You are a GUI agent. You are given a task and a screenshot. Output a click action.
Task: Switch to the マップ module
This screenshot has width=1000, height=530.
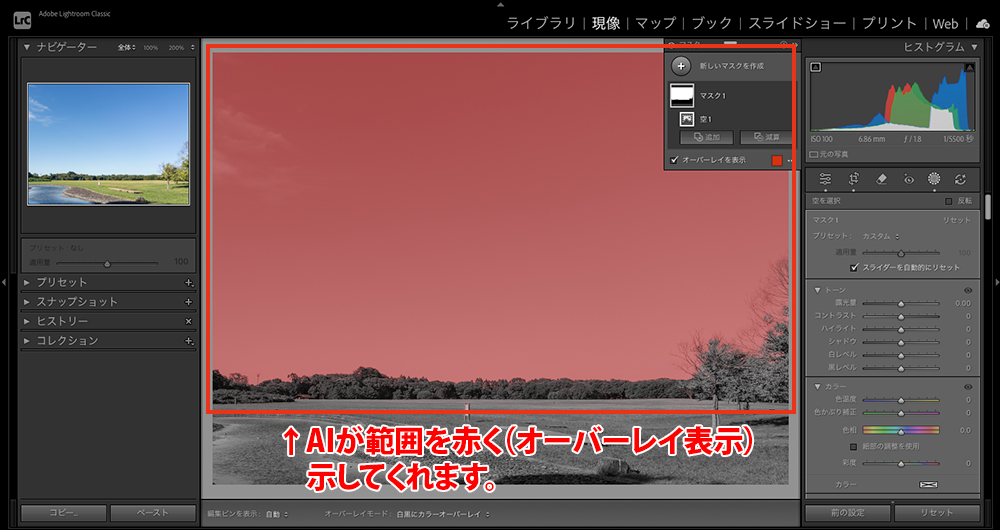pos(656,24)
